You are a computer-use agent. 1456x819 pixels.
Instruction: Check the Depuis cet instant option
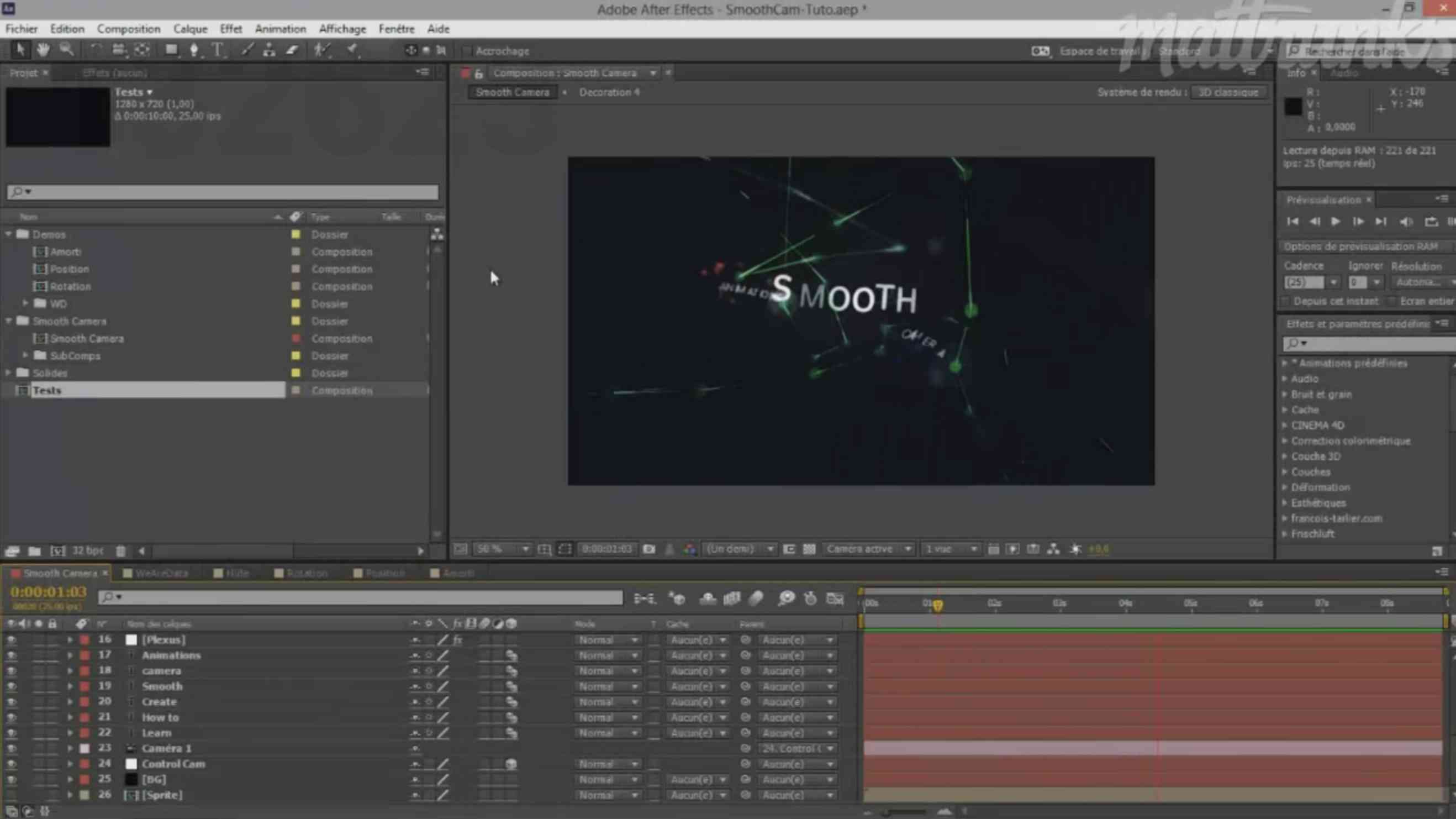[x=1285, y=302]
